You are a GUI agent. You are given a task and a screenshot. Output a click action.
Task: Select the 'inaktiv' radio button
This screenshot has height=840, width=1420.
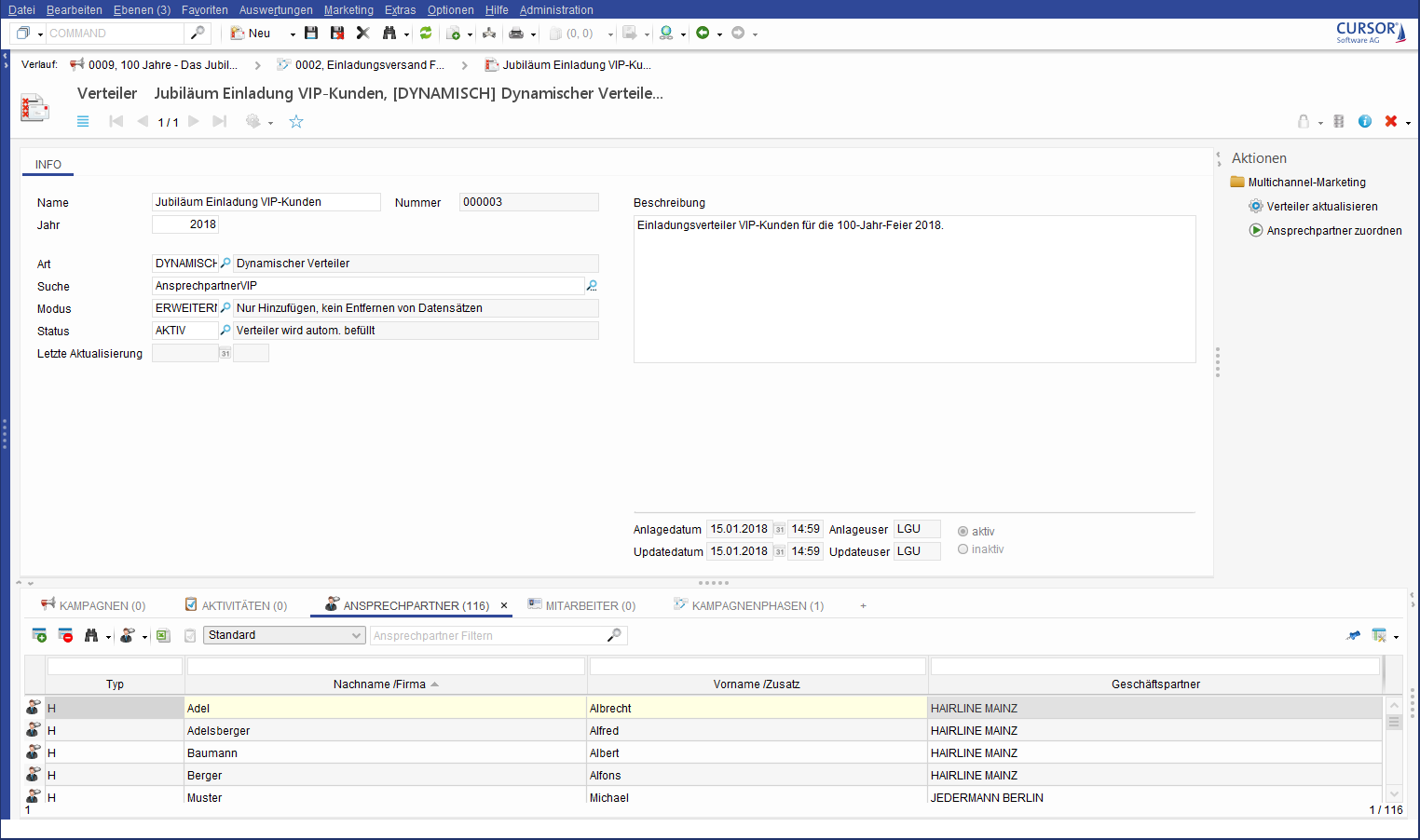963,549
